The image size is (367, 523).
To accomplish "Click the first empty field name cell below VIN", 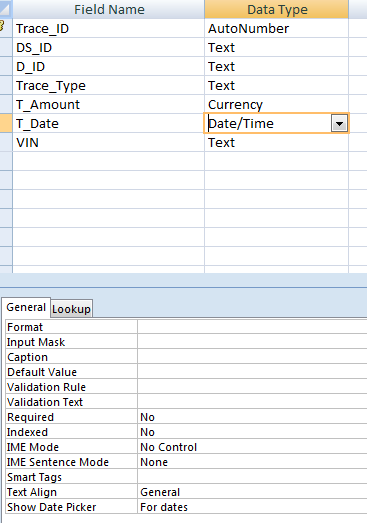I will 109,161.
